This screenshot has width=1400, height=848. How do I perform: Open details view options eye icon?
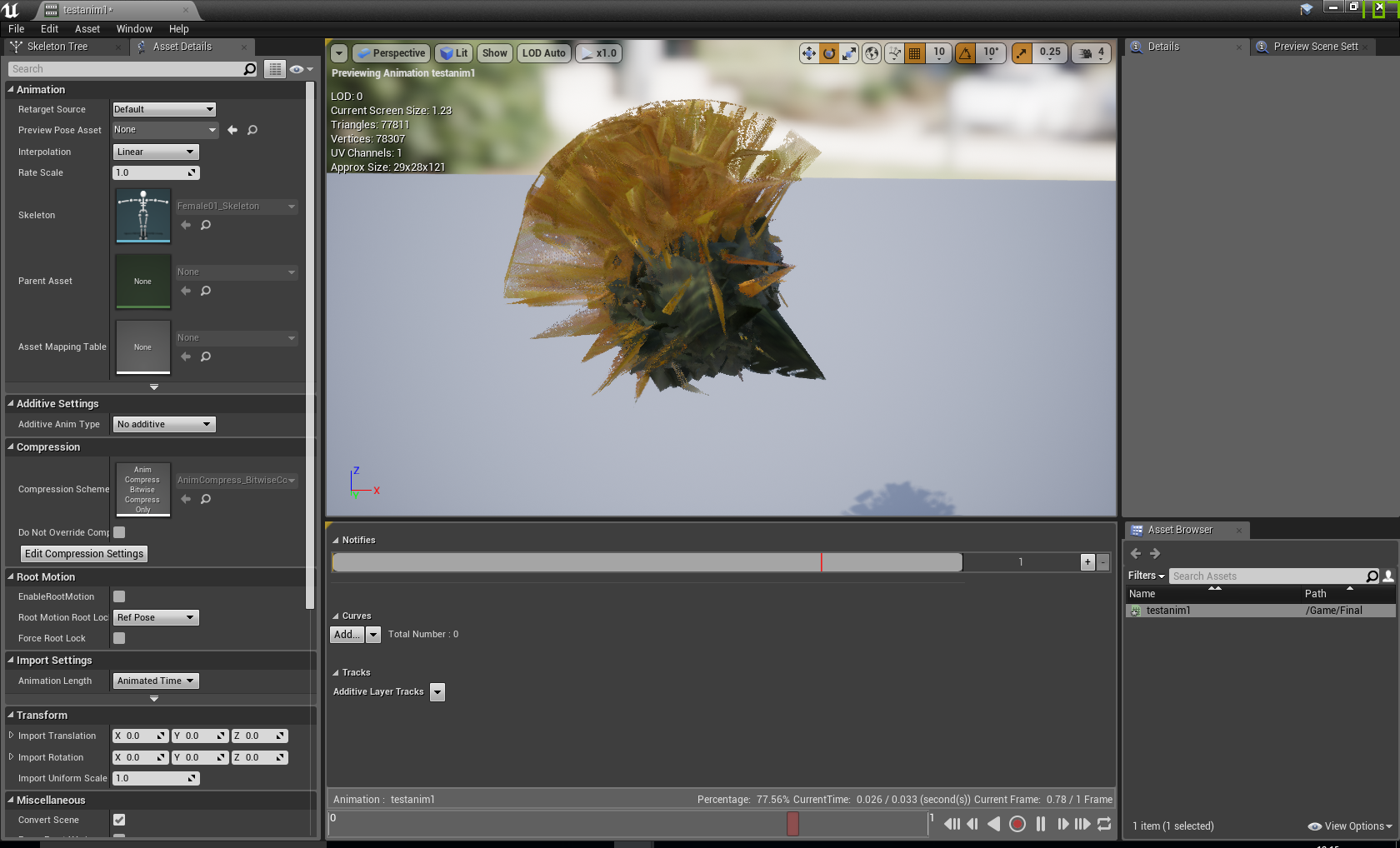[x=301, y=69]
